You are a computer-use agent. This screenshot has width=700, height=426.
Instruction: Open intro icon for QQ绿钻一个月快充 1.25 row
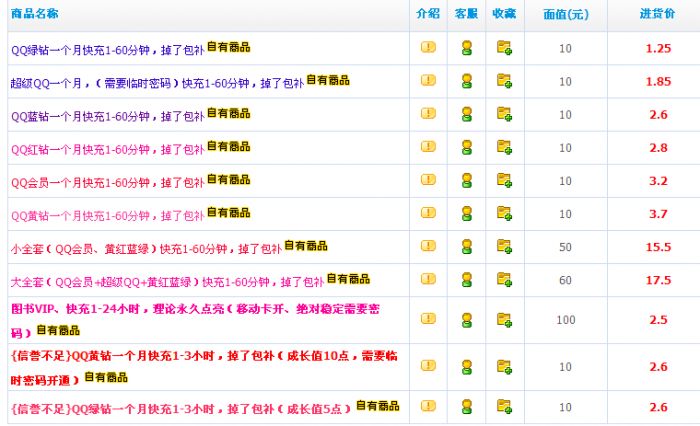[x=428, y=47]
